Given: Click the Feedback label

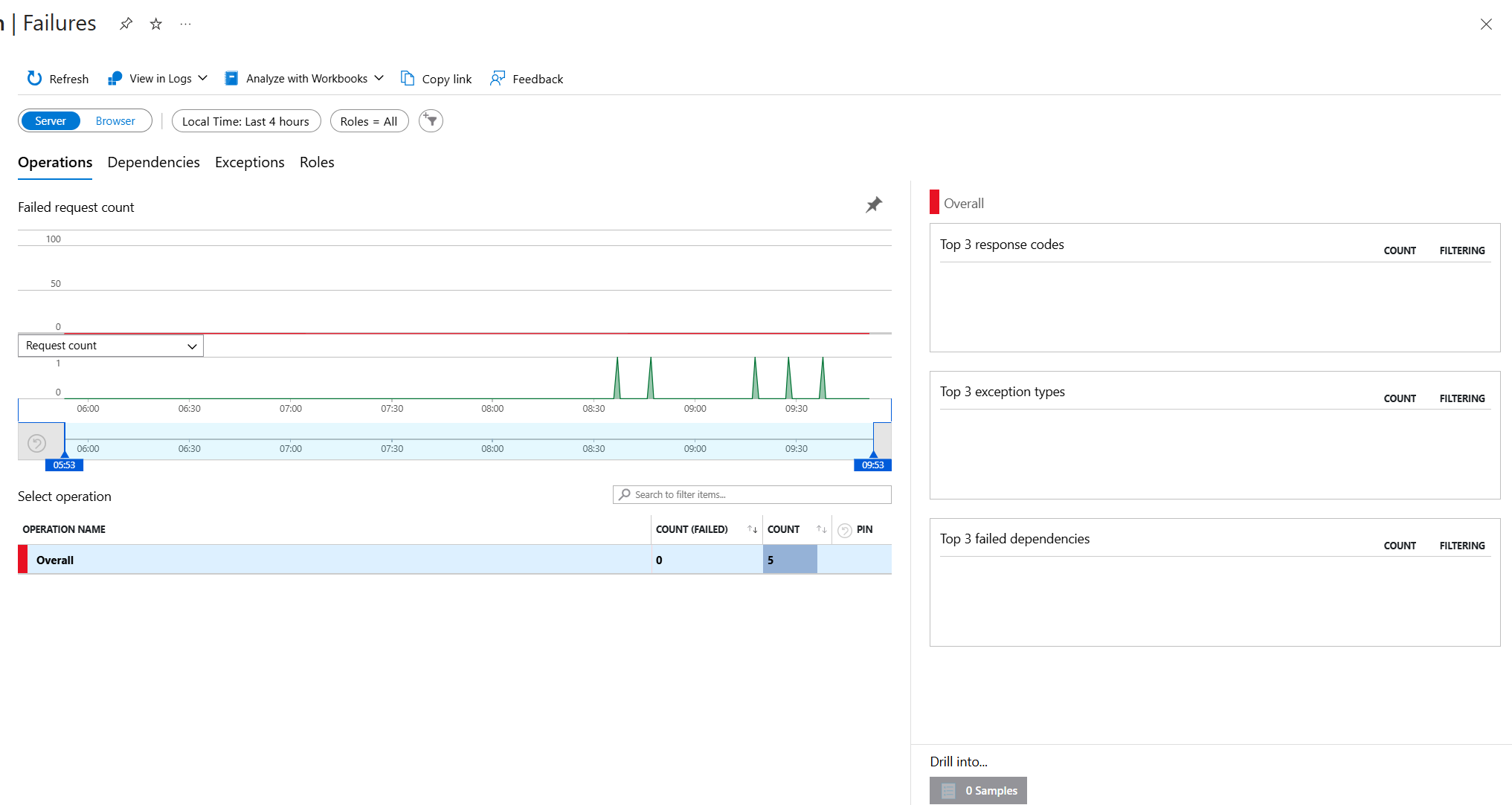Looking at the screenshot, I should [538, 79].
